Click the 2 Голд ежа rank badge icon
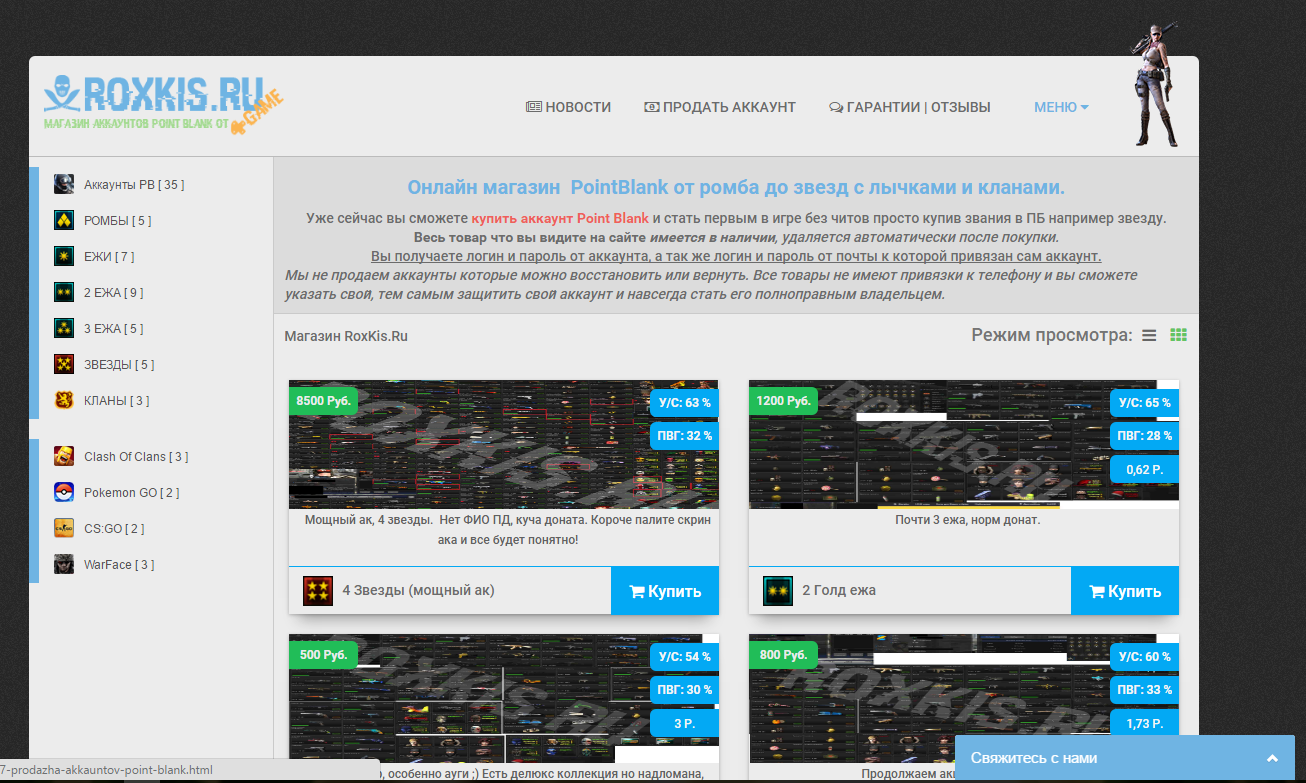 coord(778,590)
